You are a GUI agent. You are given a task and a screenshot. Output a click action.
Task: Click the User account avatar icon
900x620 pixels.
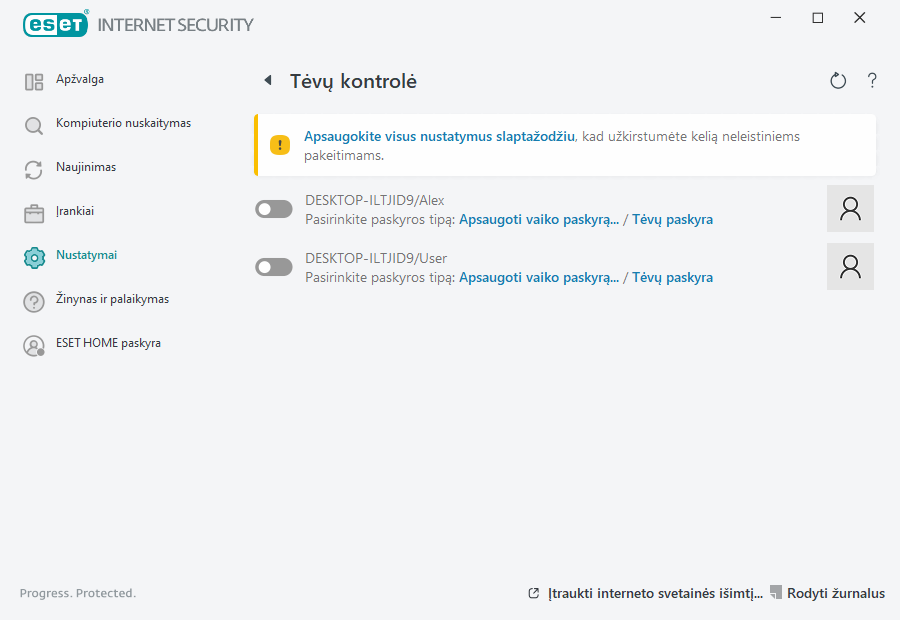(850, 266)
